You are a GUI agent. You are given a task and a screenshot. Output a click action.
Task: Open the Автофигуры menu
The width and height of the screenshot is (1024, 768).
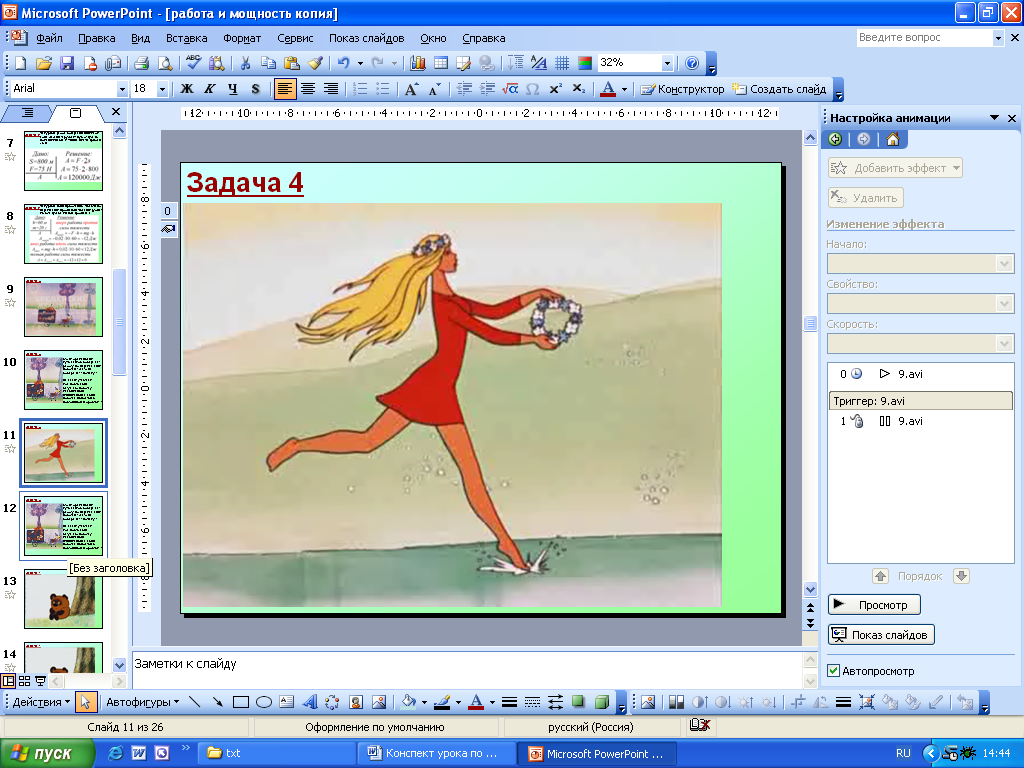(x=142, y=702)
